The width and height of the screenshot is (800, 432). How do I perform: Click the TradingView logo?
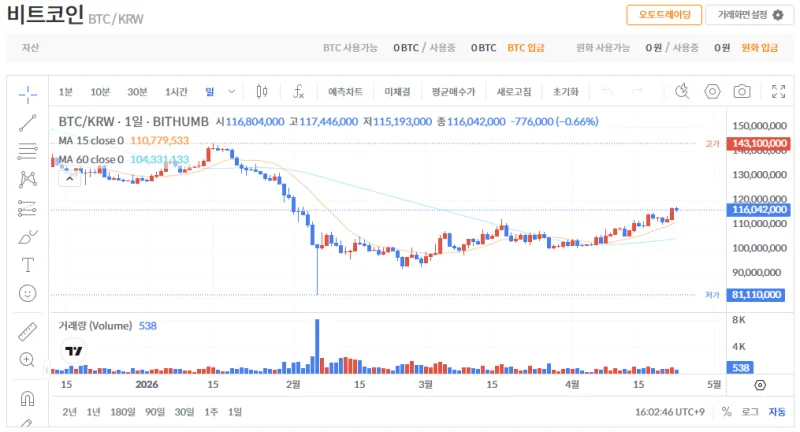click(74, 351)
